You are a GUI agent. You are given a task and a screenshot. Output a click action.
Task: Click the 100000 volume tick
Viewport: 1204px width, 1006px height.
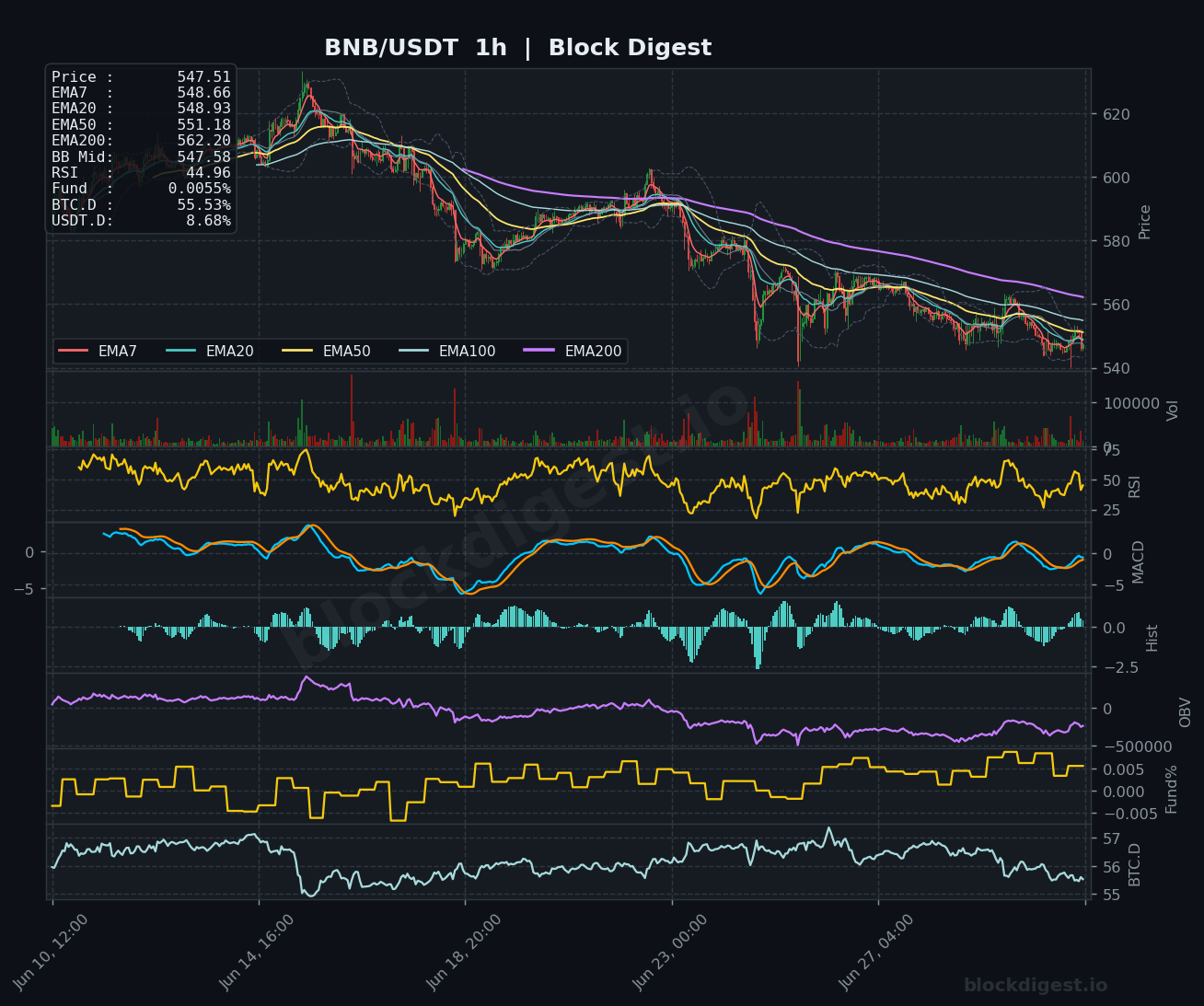pyautogui.click(x=1131, y=404)
